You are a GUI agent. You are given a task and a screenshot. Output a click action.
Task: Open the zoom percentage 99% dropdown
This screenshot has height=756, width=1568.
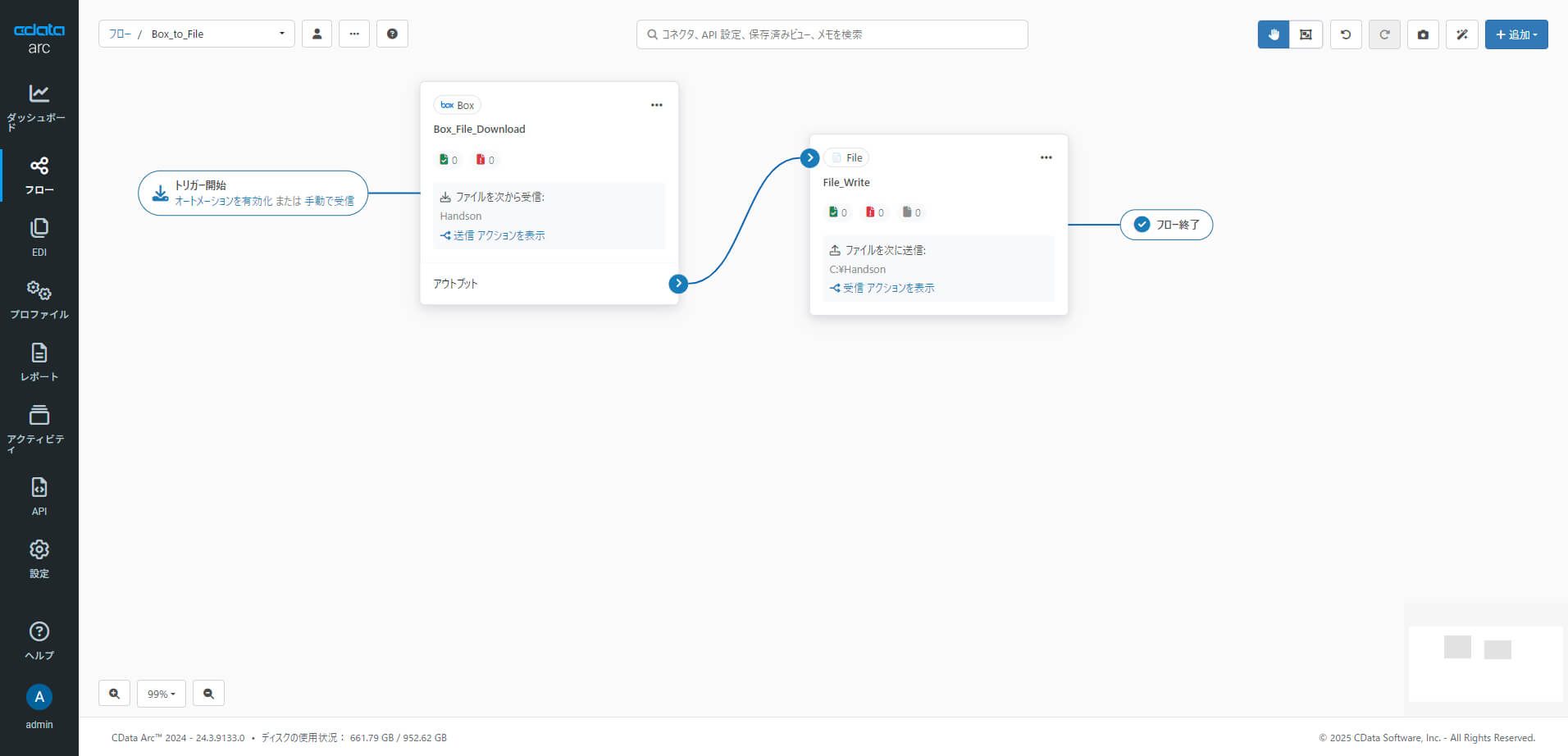(162, 694)
